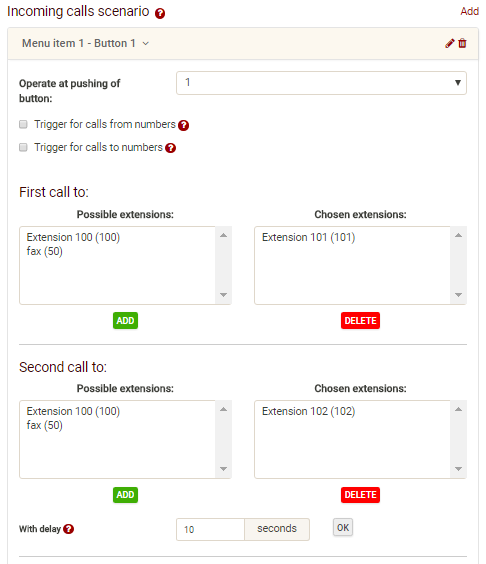
Task: Click up arrow of First call possible extensions list
Action: 223,236
